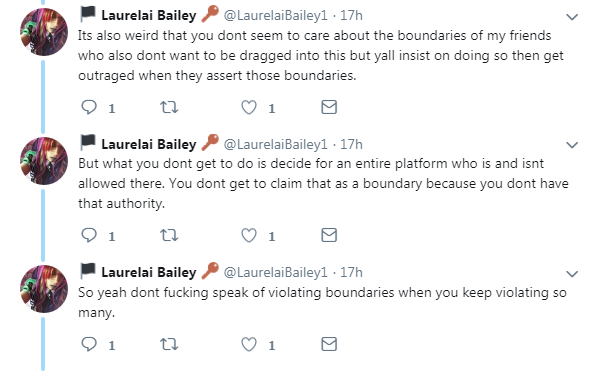This screenshot has height=374, width=603.
Task: Share 'that authority' tweet via message icon
Action: click(329, 235)
